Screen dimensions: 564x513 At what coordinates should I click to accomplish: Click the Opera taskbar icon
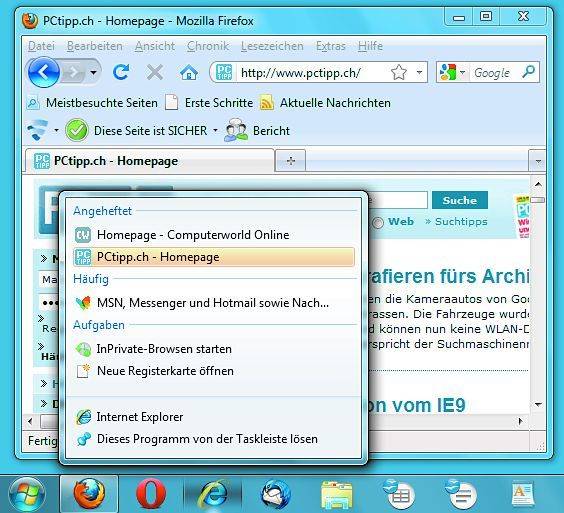[151, 494]
